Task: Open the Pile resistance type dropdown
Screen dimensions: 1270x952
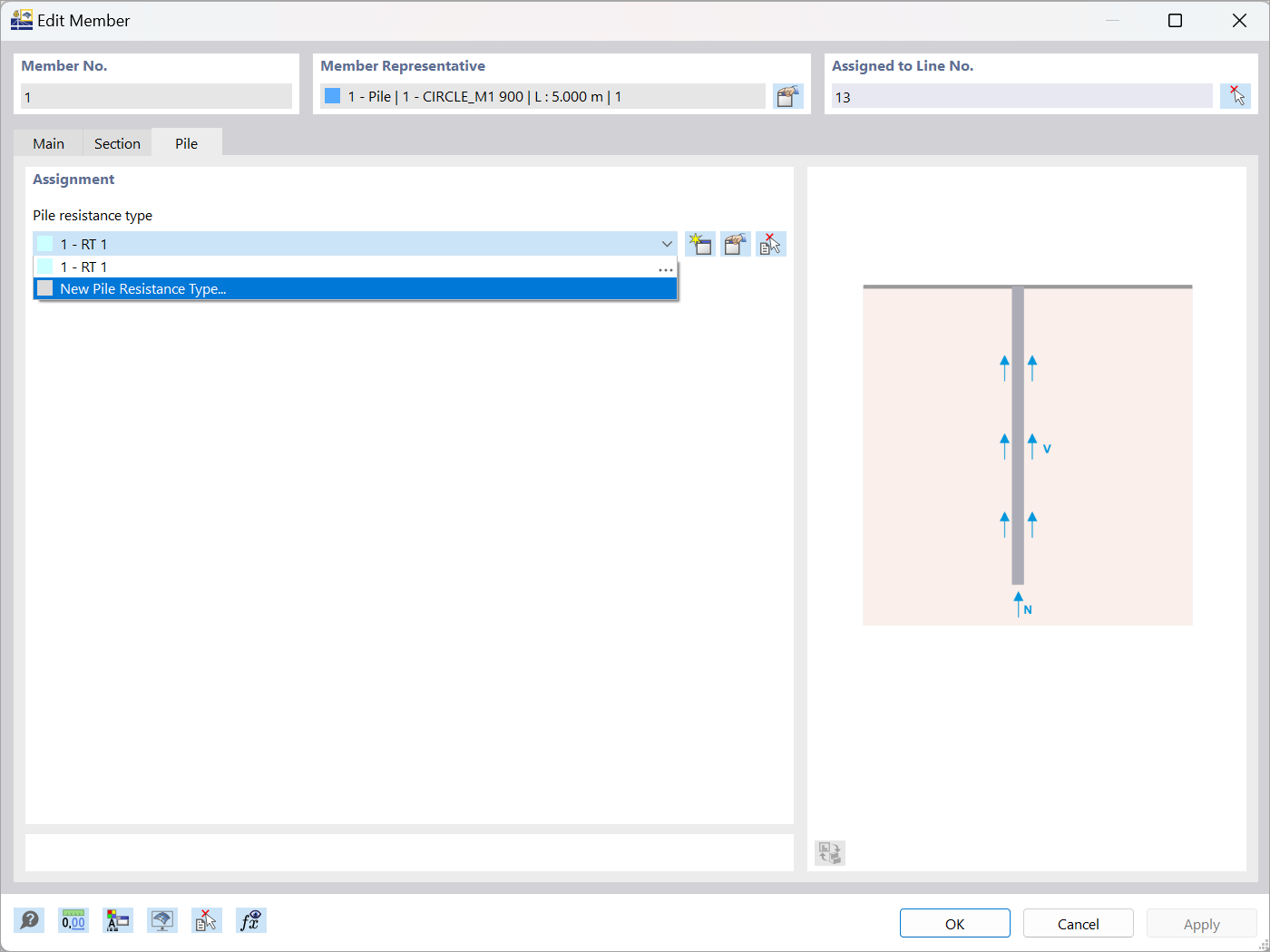Action: coord(667,243)
